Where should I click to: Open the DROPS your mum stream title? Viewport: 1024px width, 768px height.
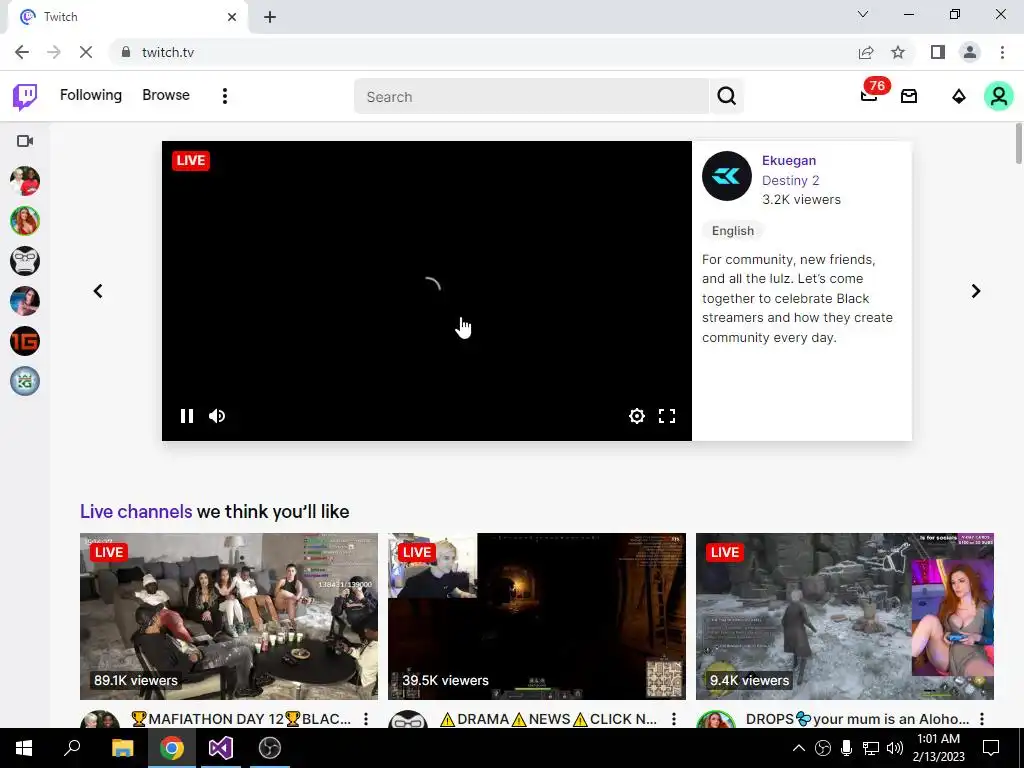coord(857,719)
